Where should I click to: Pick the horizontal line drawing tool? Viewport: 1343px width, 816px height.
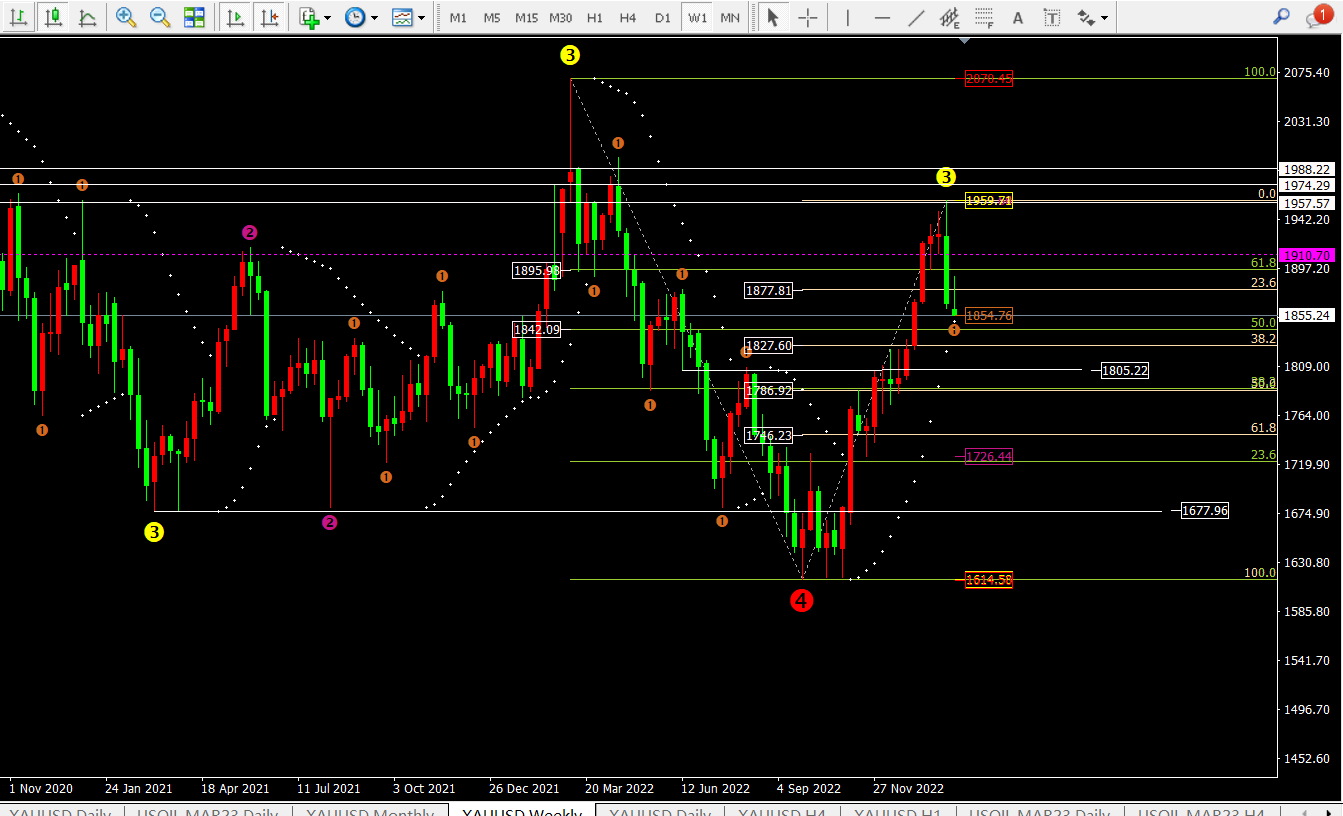pos(882,17)
